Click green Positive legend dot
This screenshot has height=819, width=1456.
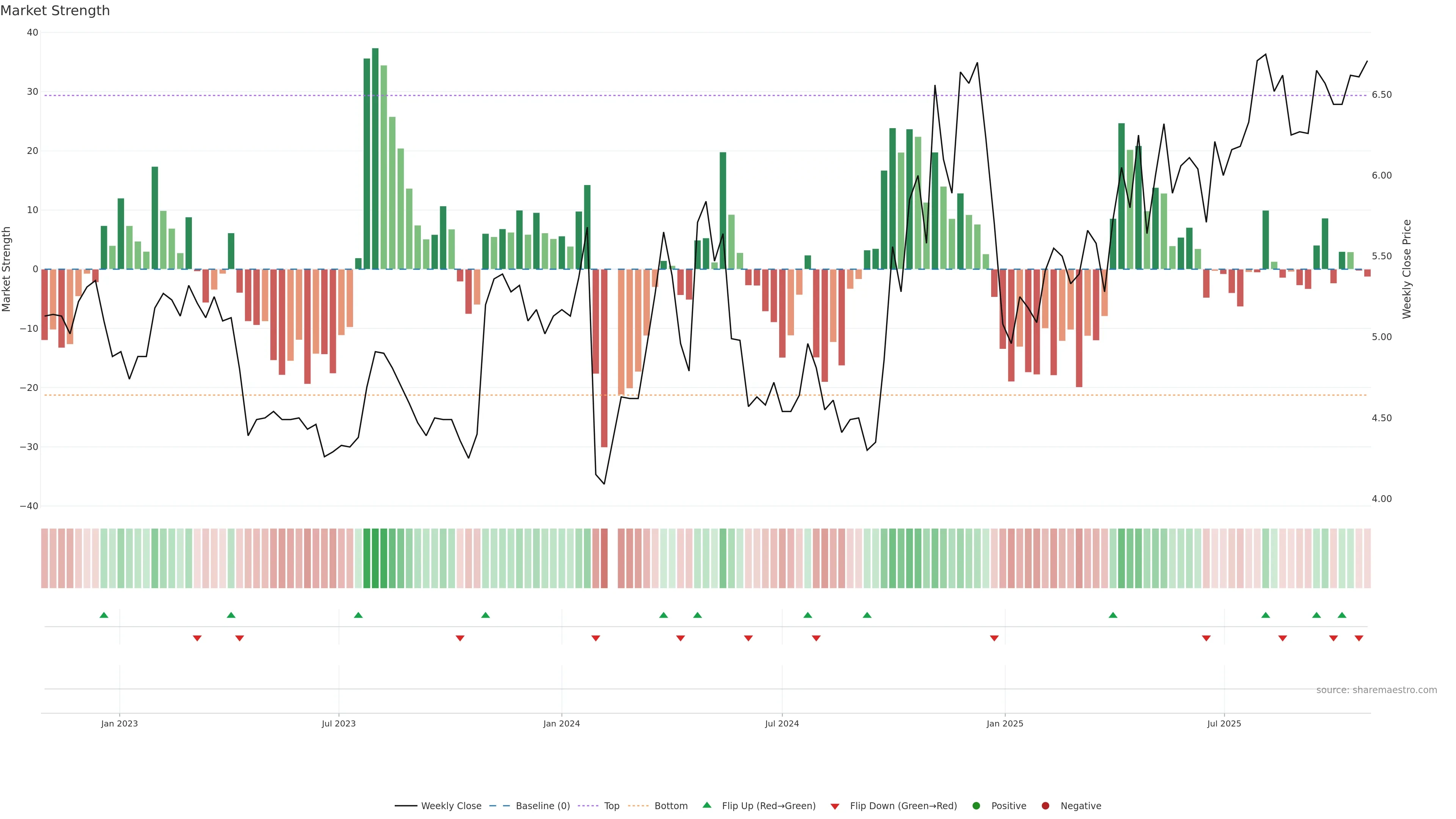point(976,805)
